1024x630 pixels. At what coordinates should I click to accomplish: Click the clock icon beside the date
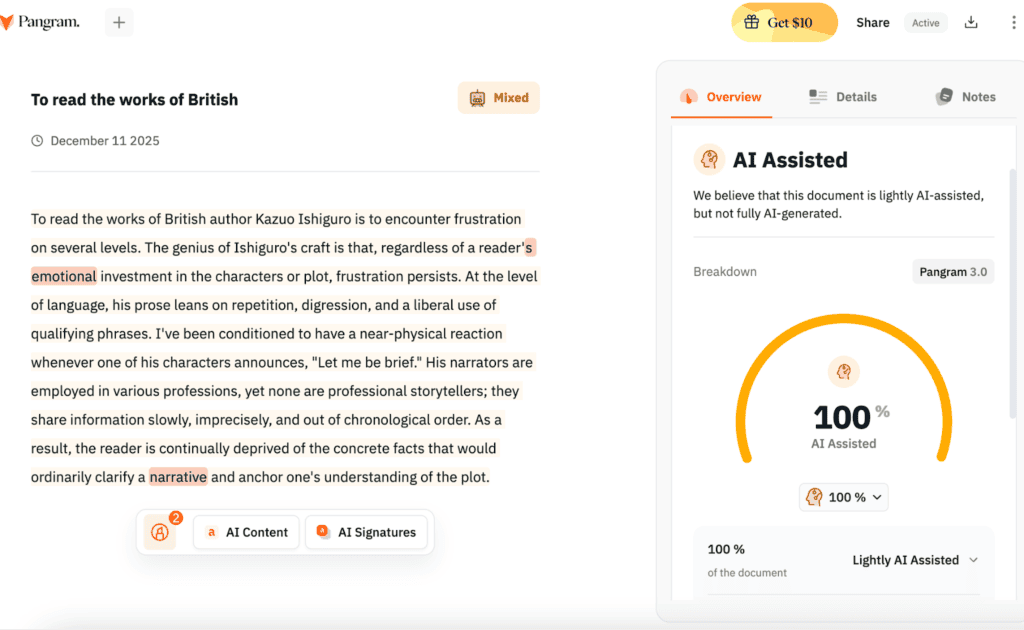[x=38, y=141]
